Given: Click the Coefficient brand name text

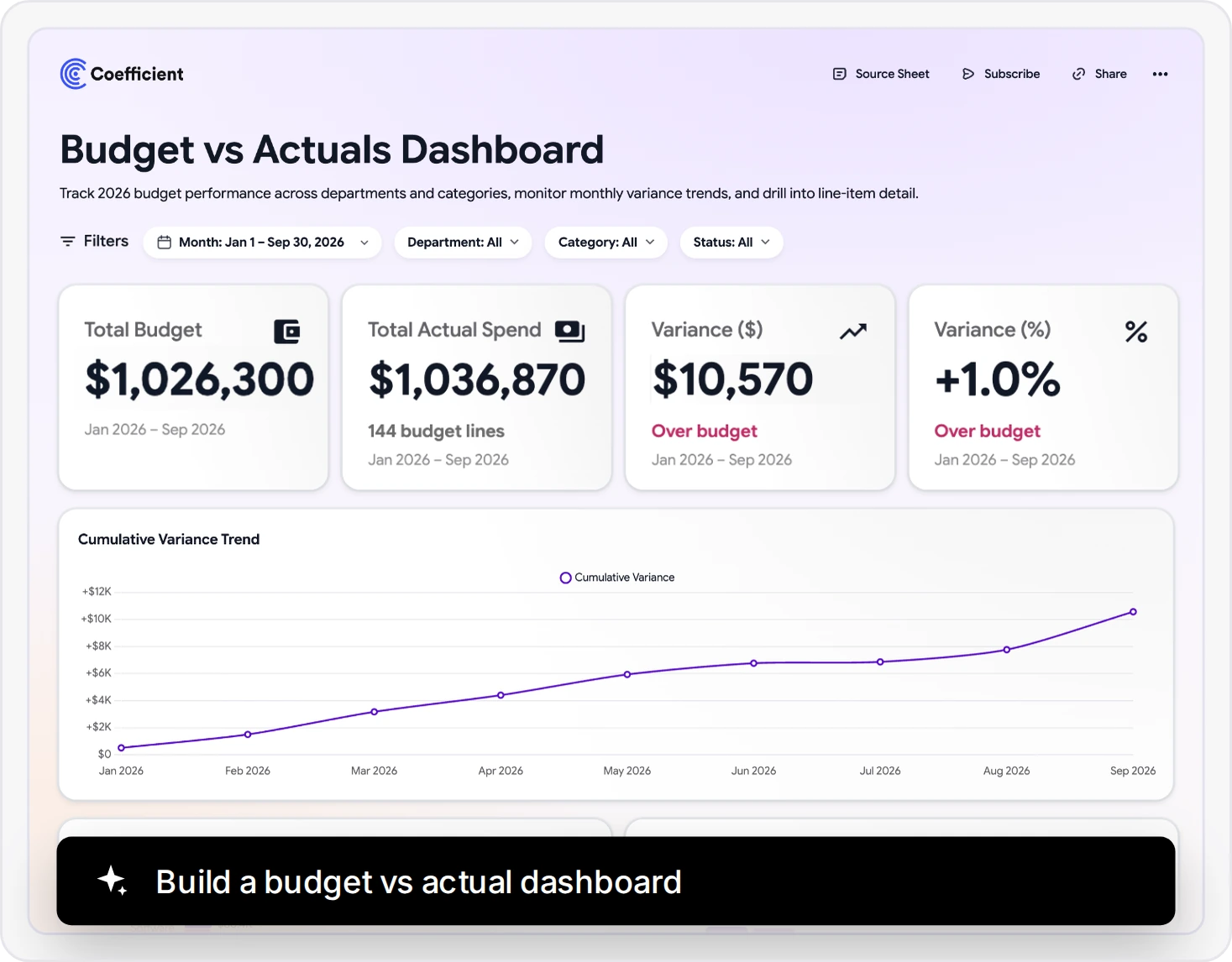Looking at the screenshot, I should click(x=137, y=74).
